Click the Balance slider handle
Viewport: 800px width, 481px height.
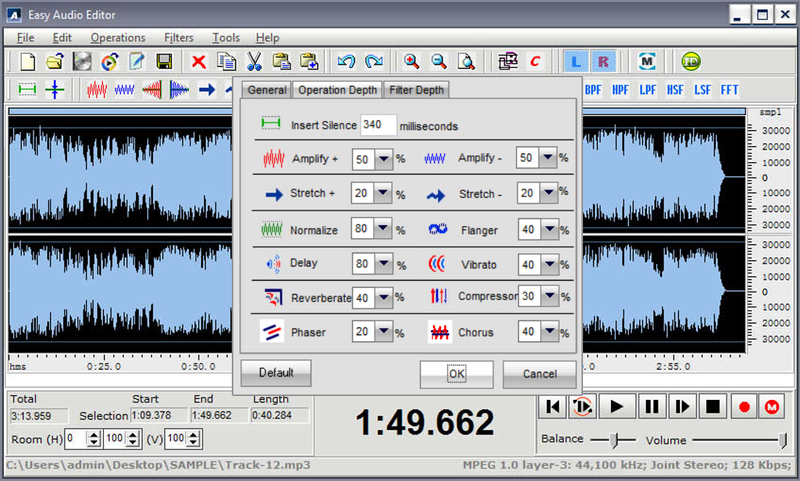tap(615, 440)
